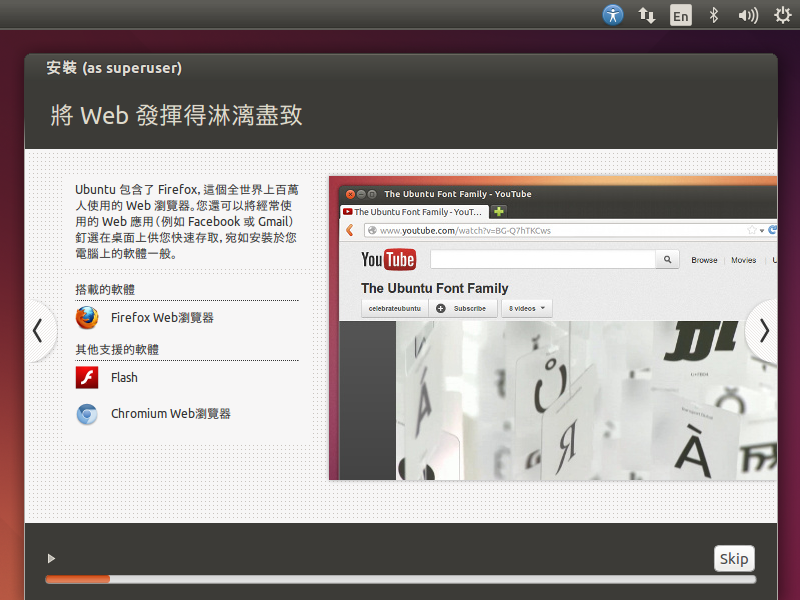Screen dimensions: 800x600
Task: Go to the previous slide arrow
Action: 38,330
